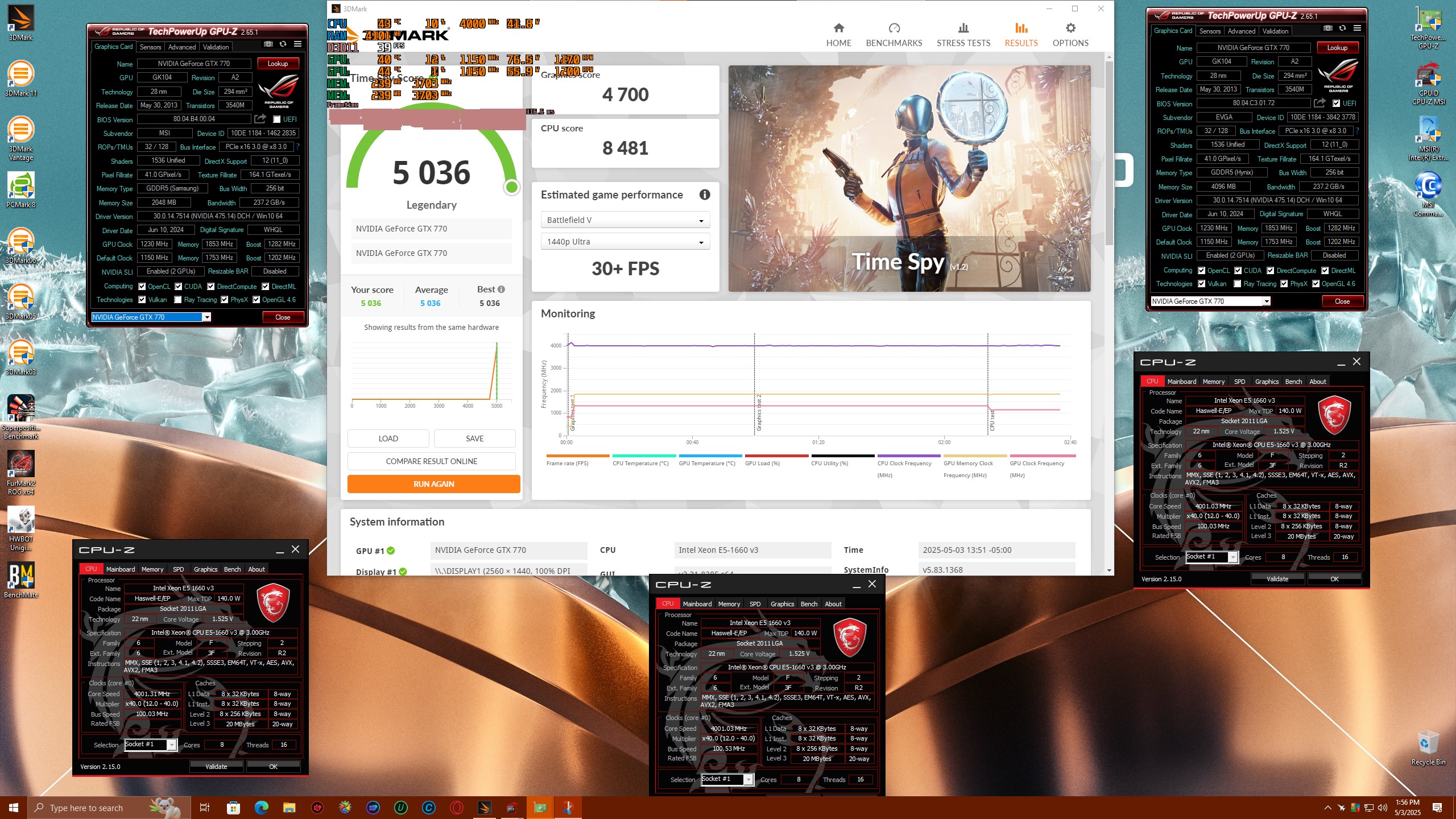Click Lookup button in left MSI GPU-Z window
The width and height of the screenshot is (1456, 819).
pos(278,64)
